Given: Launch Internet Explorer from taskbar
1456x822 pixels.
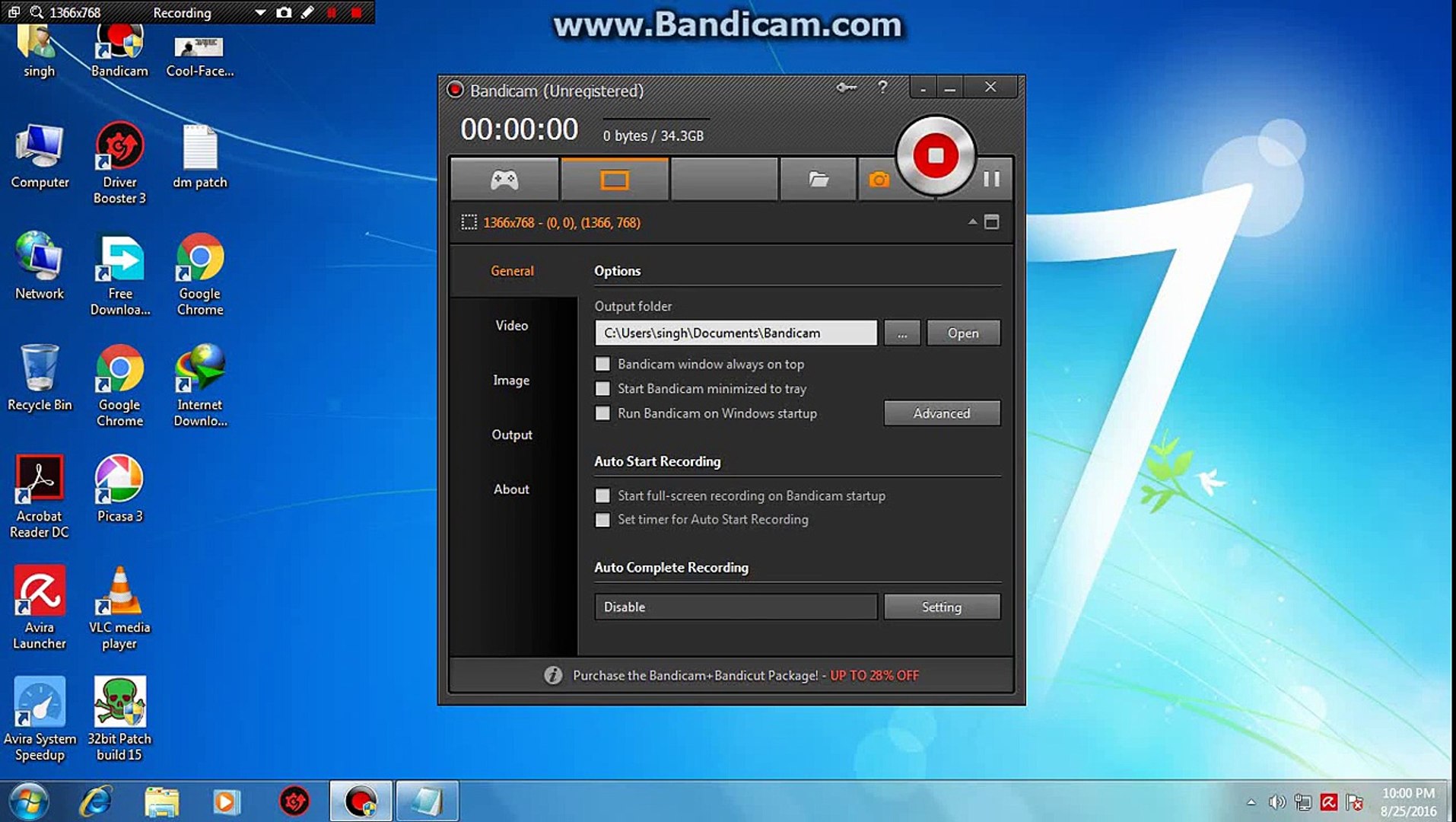Looking at the screenshot, I should pyautogui.click(x=97, y=801).
